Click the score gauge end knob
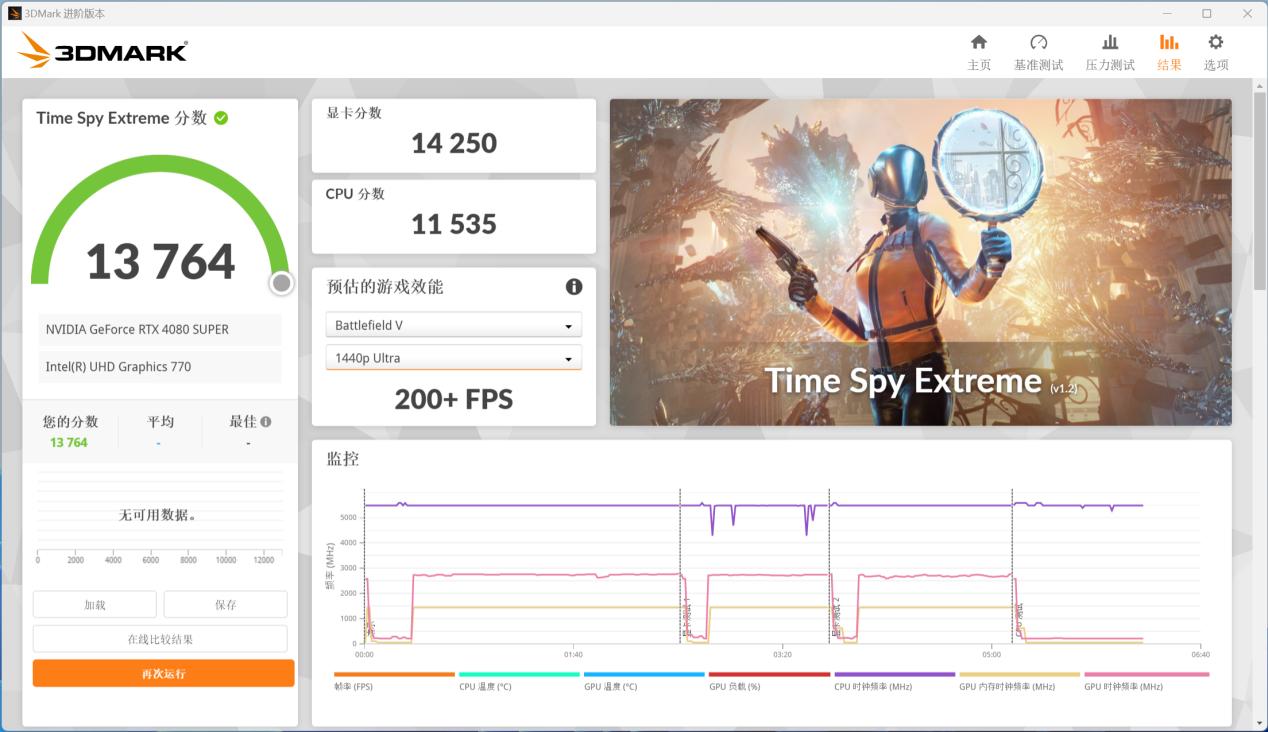 pyautogui.click(x=282, y=284)
